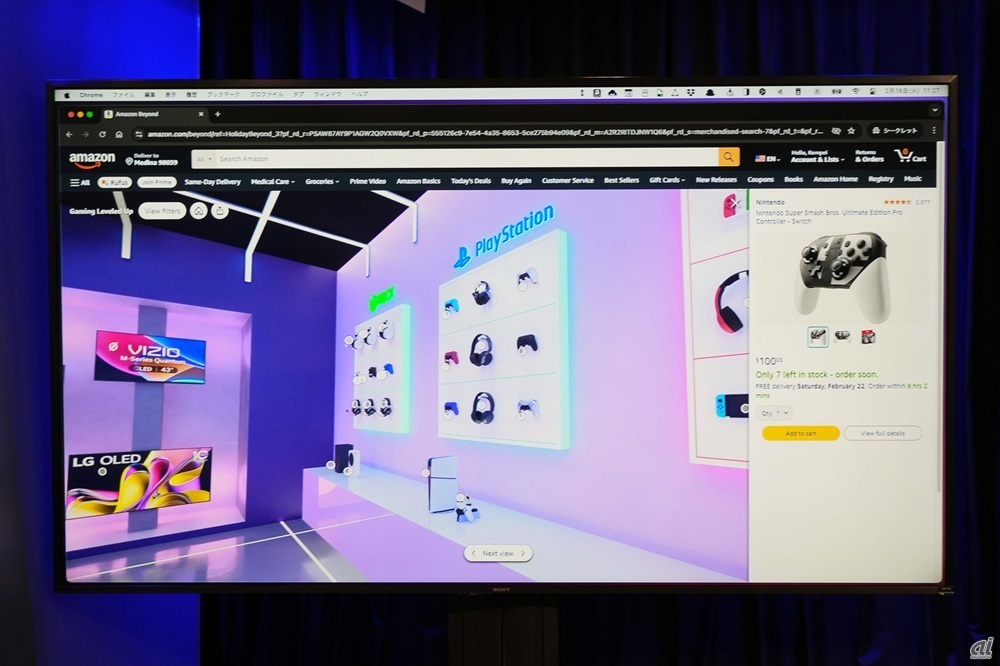Viewport: 1000px width, 666px height.
Task: Open Returns & Orders link
Action: (869, 156)
